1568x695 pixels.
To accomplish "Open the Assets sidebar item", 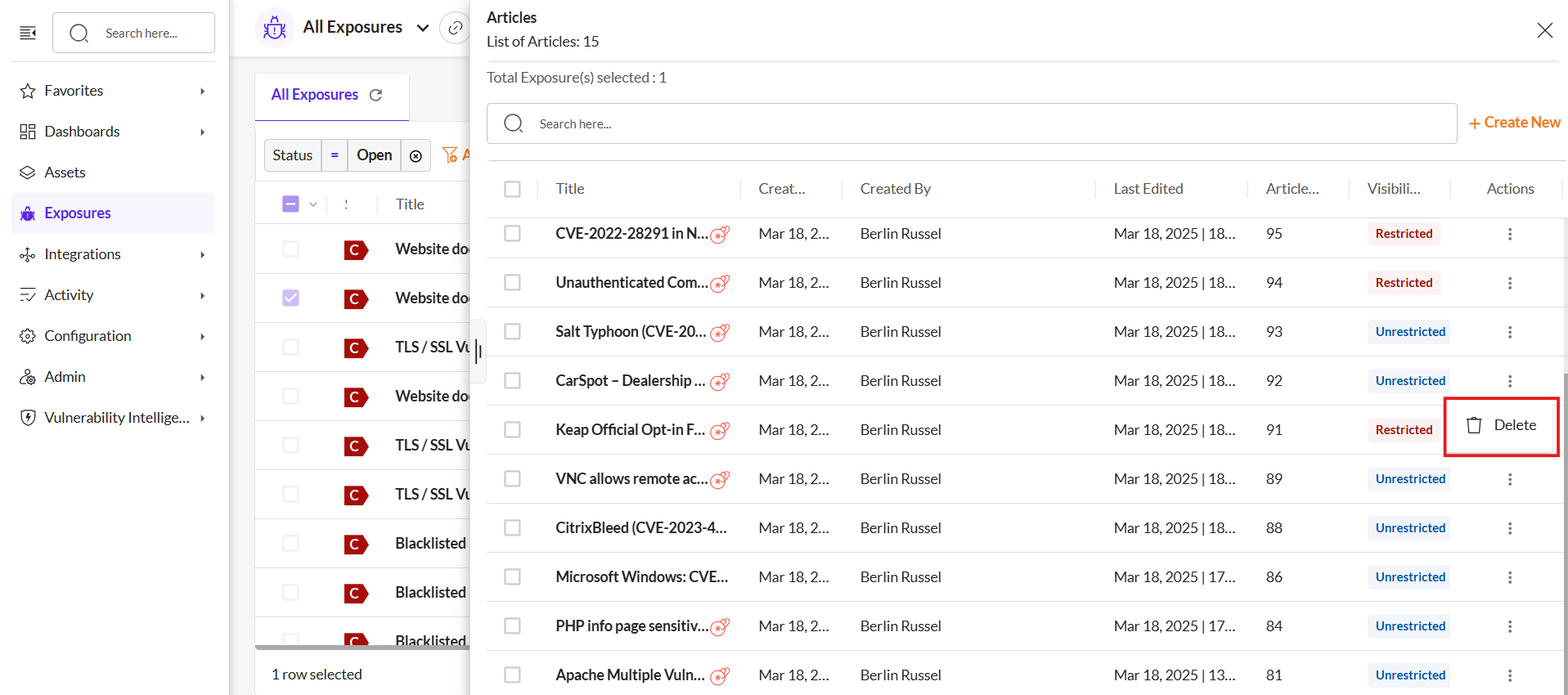I will click(113, 173).
